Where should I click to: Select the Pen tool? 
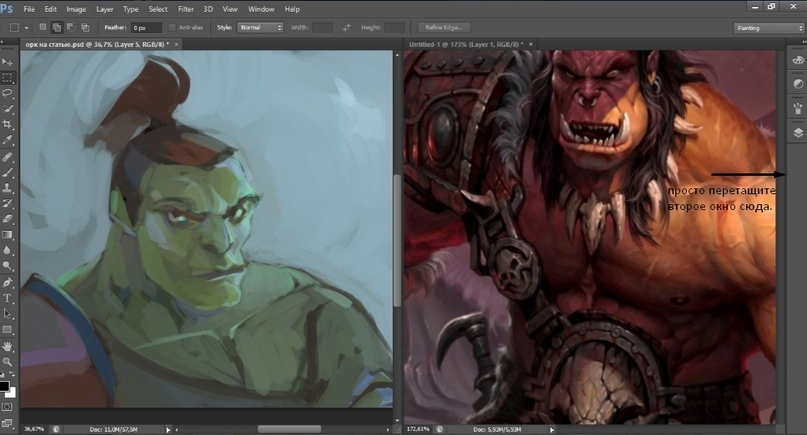coord(7,283)
